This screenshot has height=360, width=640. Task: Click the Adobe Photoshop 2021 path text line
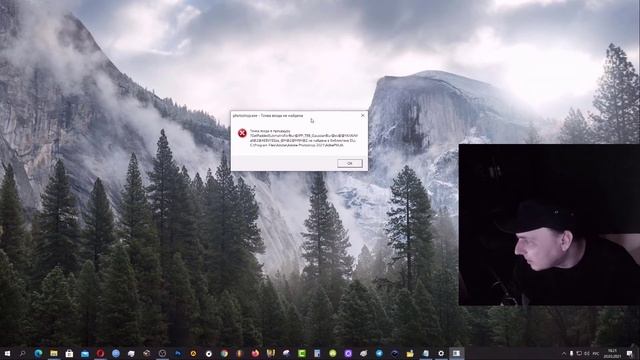tap(297, 145)
